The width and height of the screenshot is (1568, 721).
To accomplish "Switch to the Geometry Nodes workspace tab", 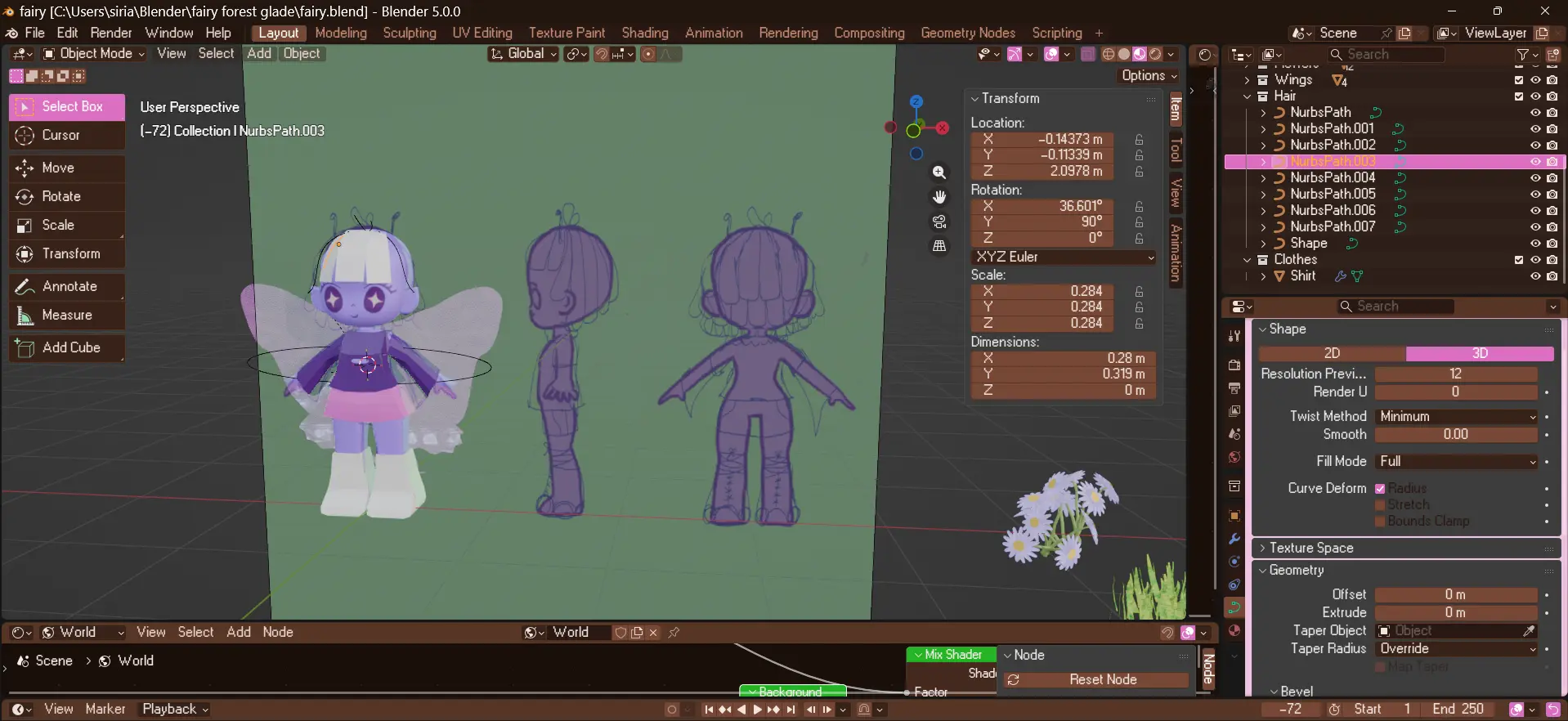I will coord(968,33).
